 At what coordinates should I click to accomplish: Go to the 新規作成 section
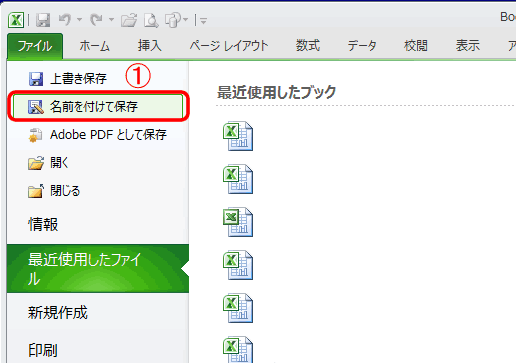(x=58, y=312)
